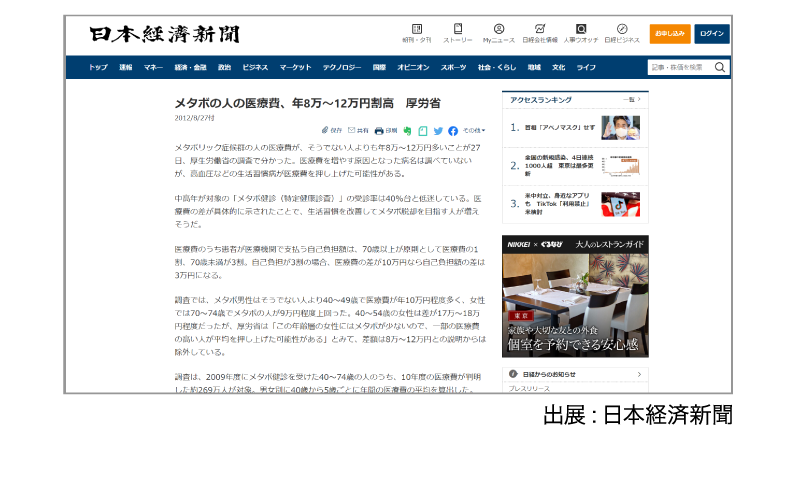Expand the アクセスランキング 一覧 chevron
Screen dimensions: 800x477
pos(631,100)
